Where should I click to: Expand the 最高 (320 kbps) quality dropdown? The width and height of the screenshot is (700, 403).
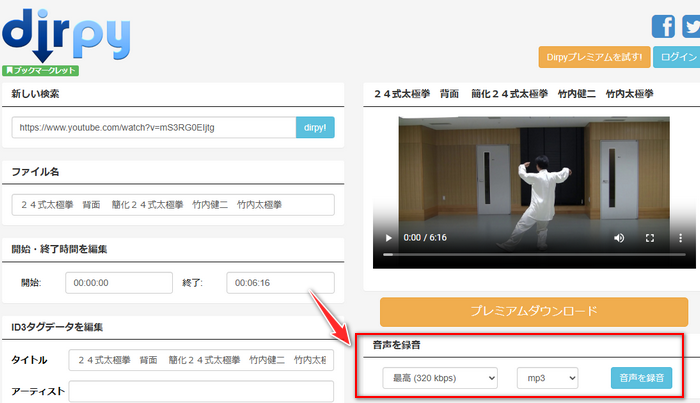pos(440,378)
